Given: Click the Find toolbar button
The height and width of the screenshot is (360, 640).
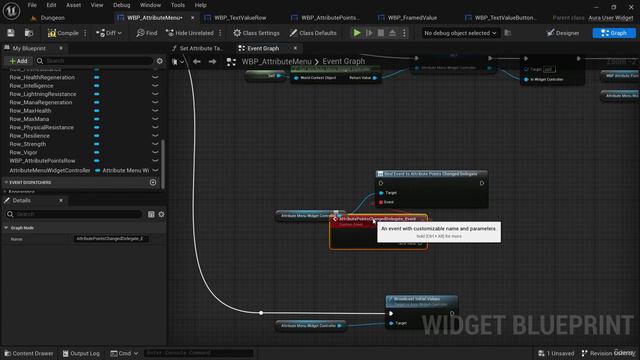Looking at the screenshot, I should [x=147, y=33].
